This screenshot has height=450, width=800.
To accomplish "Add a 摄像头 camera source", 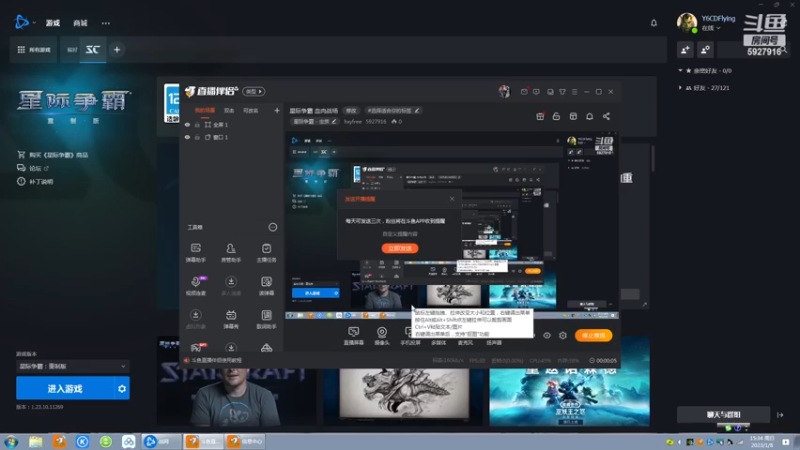I will click(x=382, y=336).
